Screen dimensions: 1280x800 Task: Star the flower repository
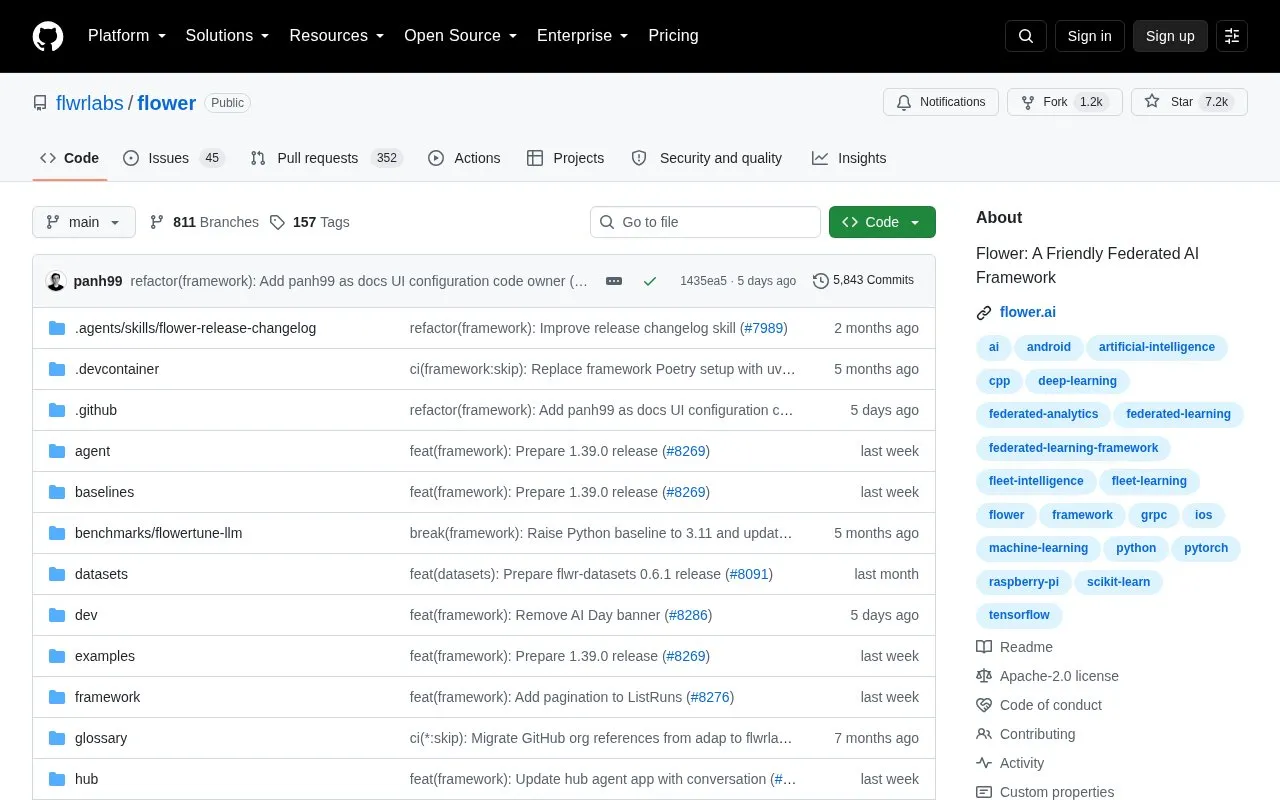click(x=1189, y=102)
